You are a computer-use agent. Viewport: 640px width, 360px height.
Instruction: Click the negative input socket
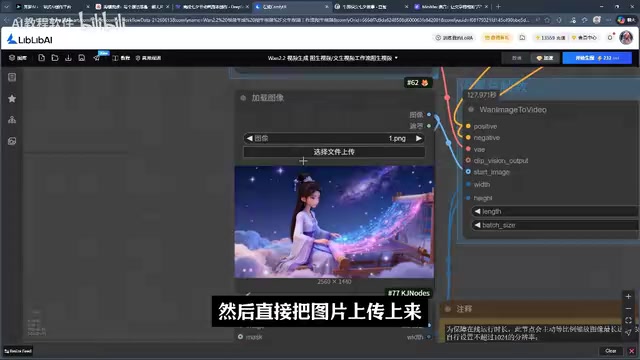click(468, 138)
